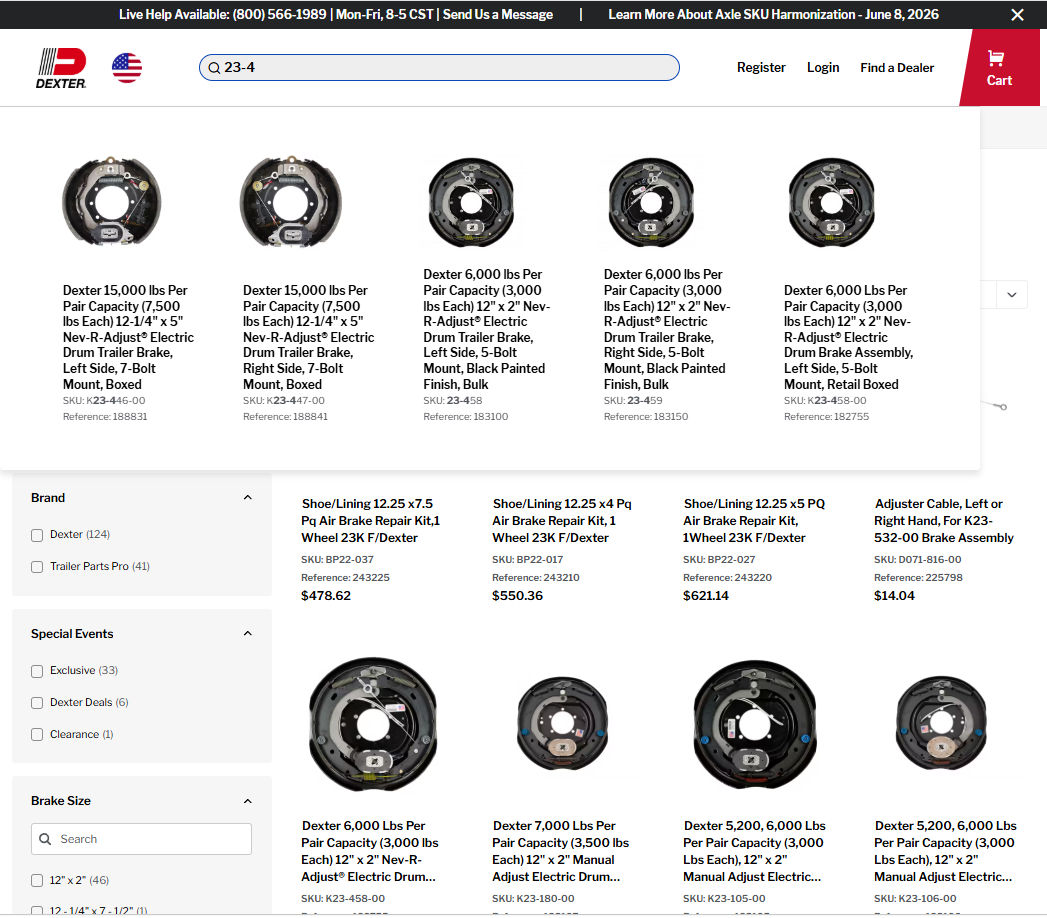Click product image for K23-180-00 brake
The image size is (1047, 918).
point(563,723)
